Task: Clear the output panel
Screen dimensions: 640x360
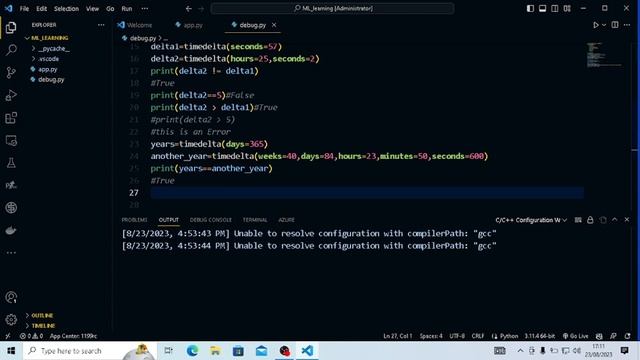Action: click(578, 220)
